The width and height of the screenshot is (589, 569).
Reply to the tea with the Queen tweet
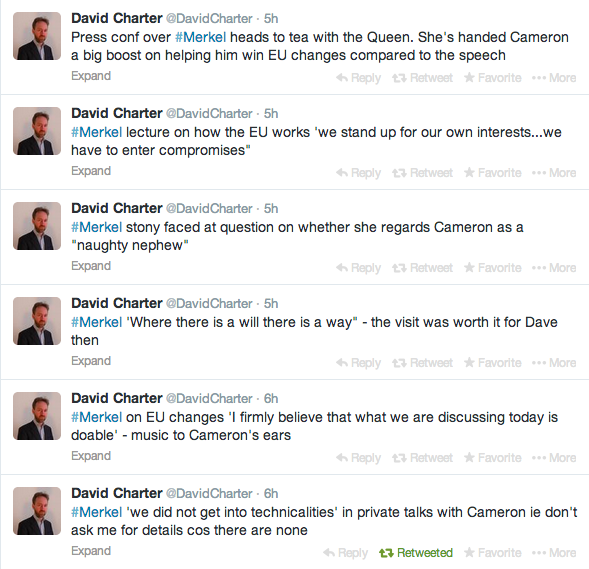coord(358,78)
